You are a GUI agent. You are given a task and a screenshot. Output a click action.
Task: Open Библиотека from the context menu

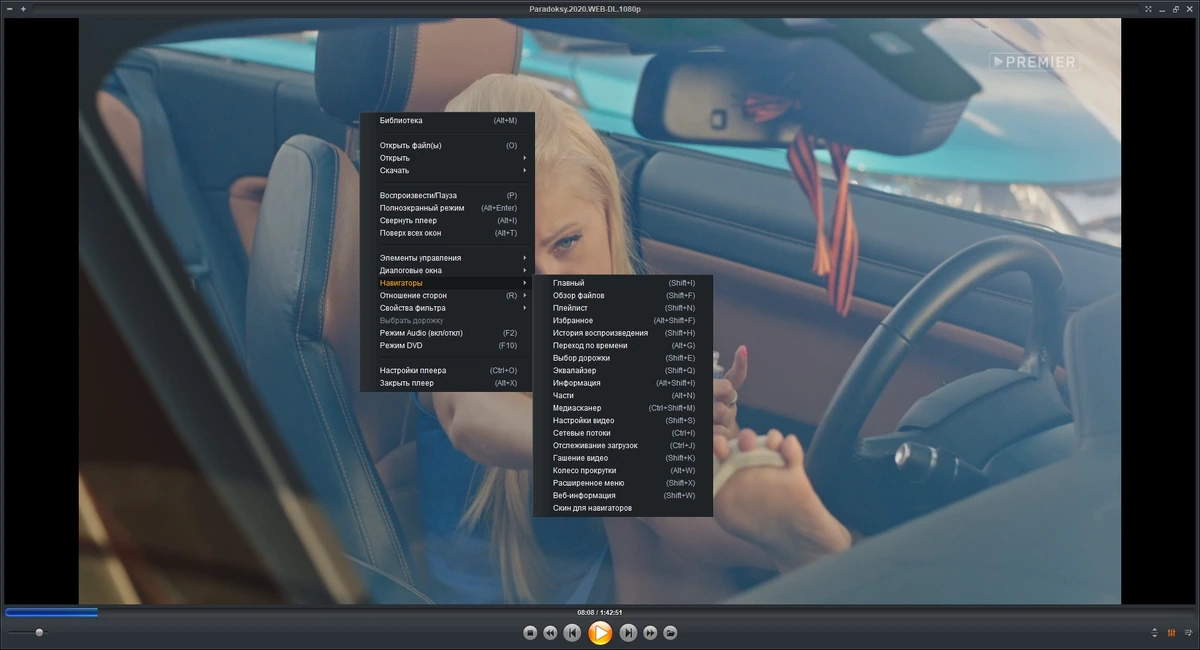pos(448,120)
